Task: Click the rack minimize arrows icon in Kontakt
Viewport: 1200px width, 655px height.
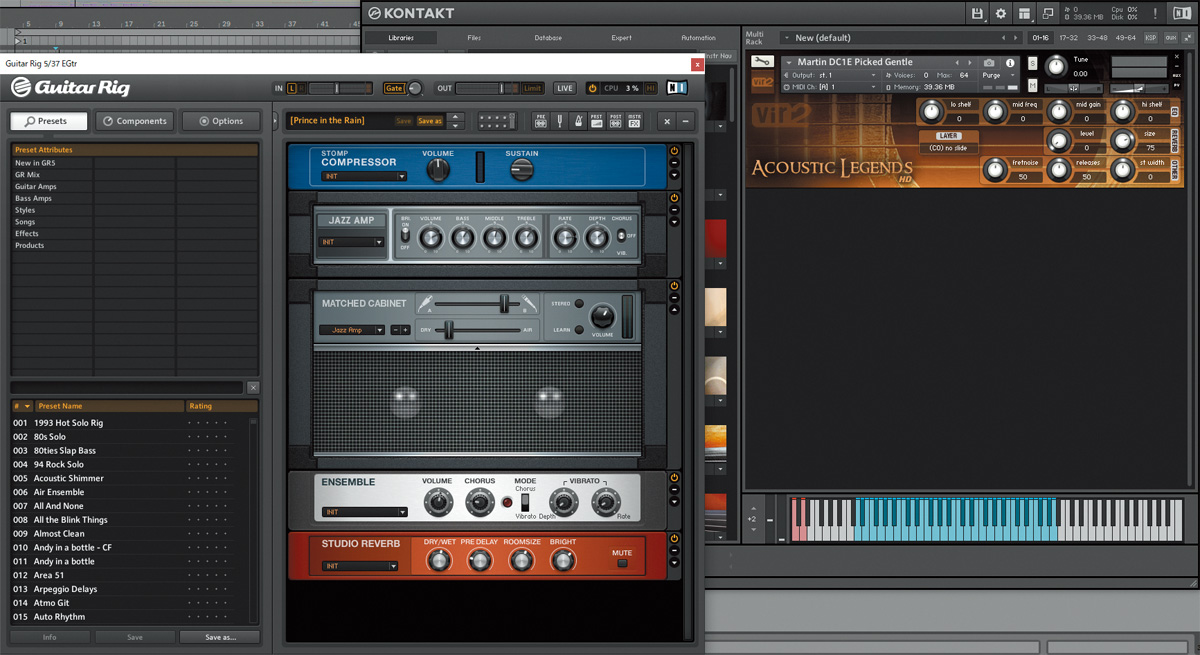Action: click(1188, 37)
